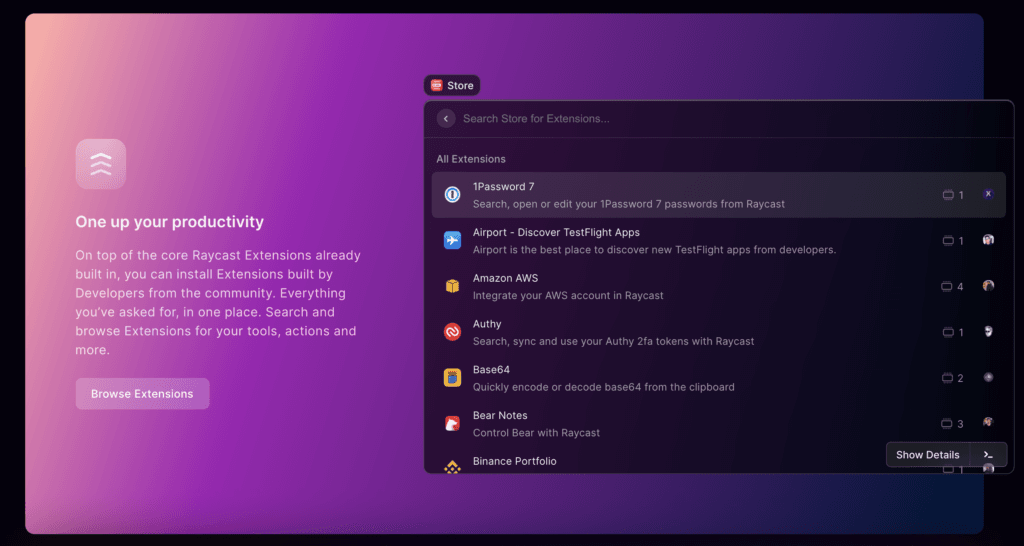Select the Bear Notes title
This screenshot has width=1024, height=546.
click(x=500, y=415)
